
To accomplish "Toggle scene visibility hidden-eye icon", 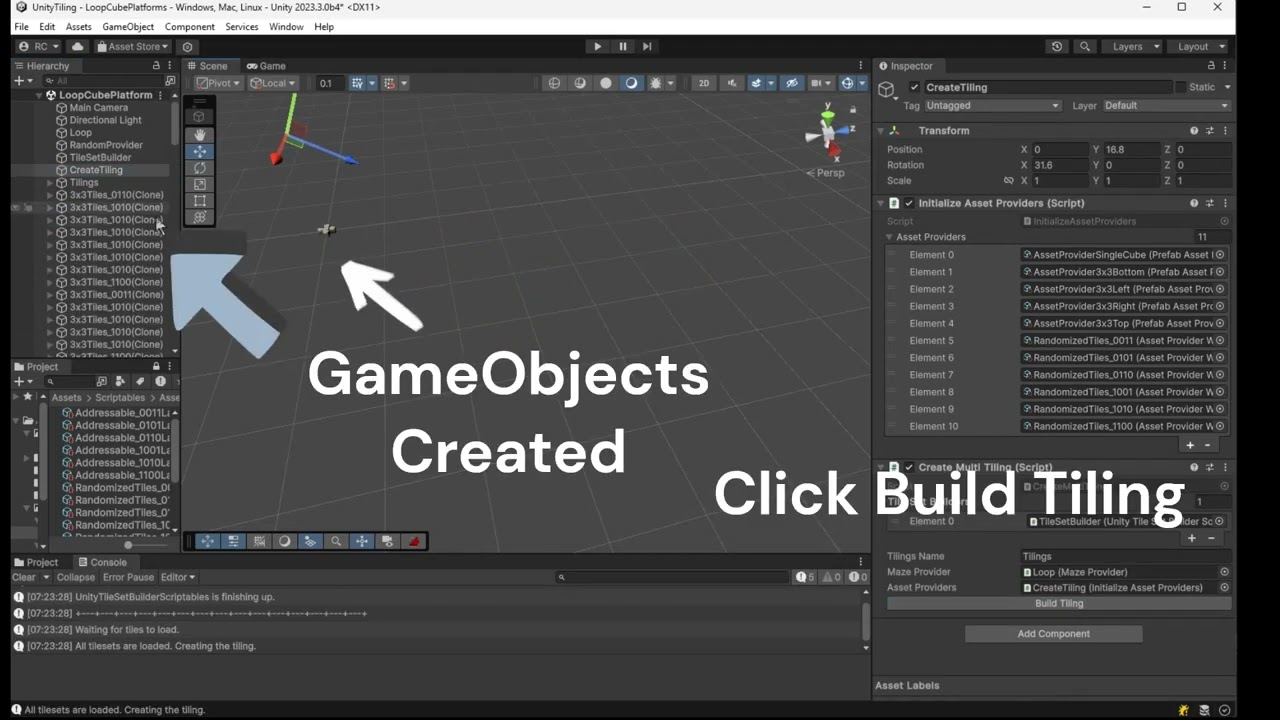I will point(793,83).
